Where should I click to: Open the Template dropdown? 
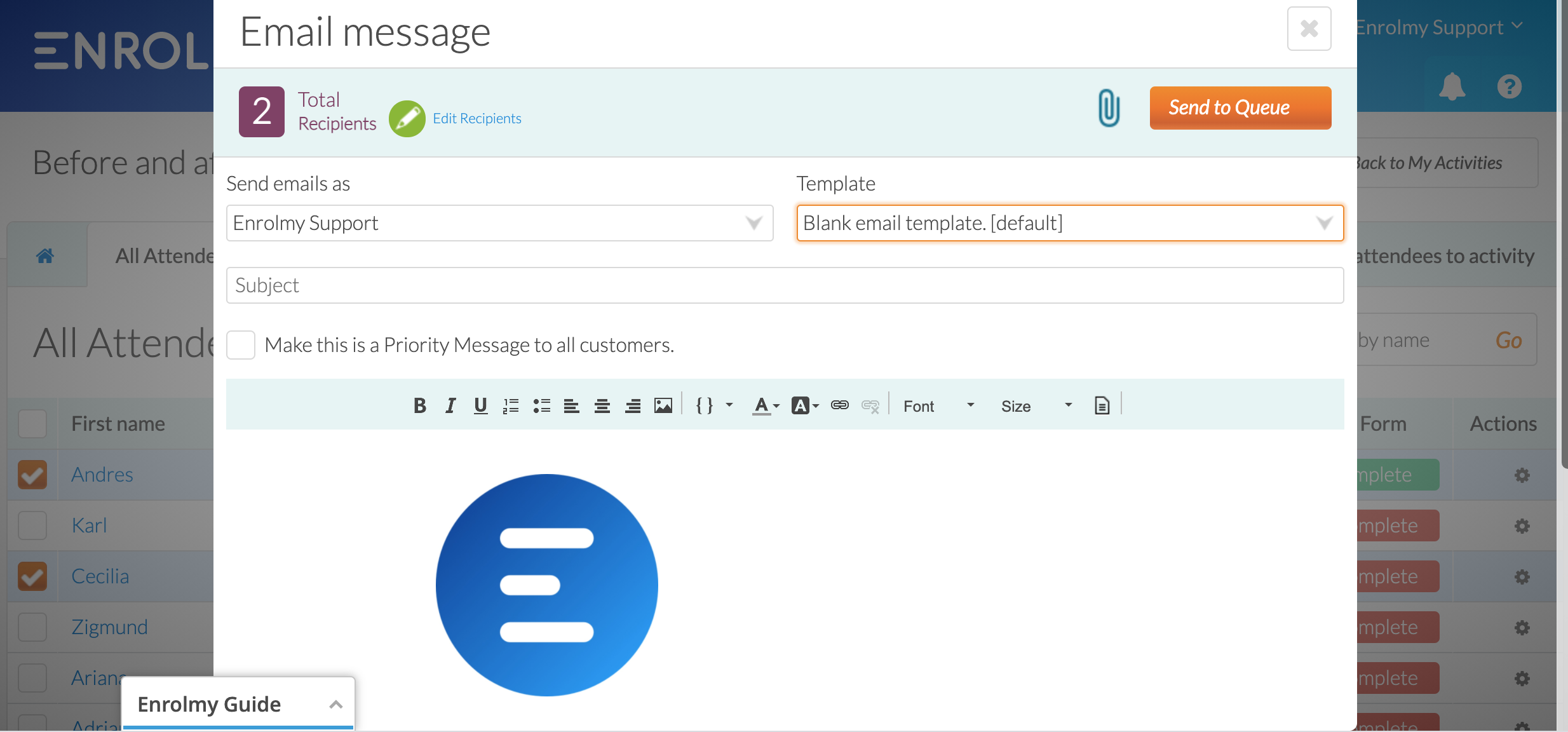pos(1070,223)
